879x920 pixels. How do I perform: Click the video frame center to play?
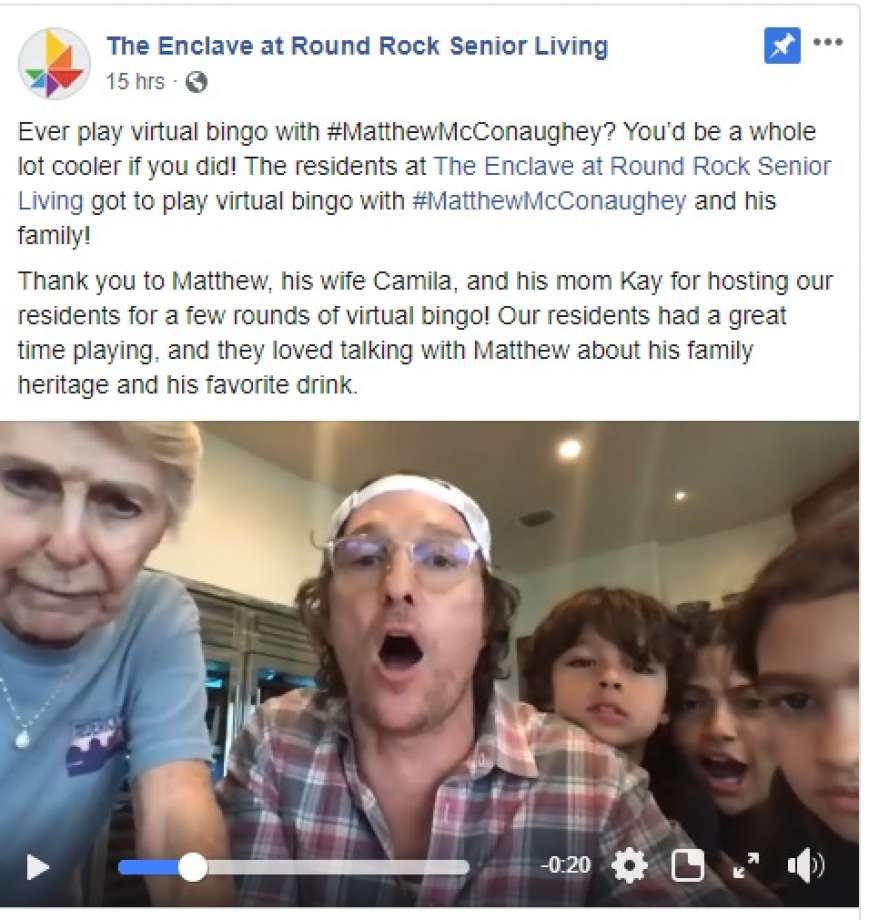430,663
